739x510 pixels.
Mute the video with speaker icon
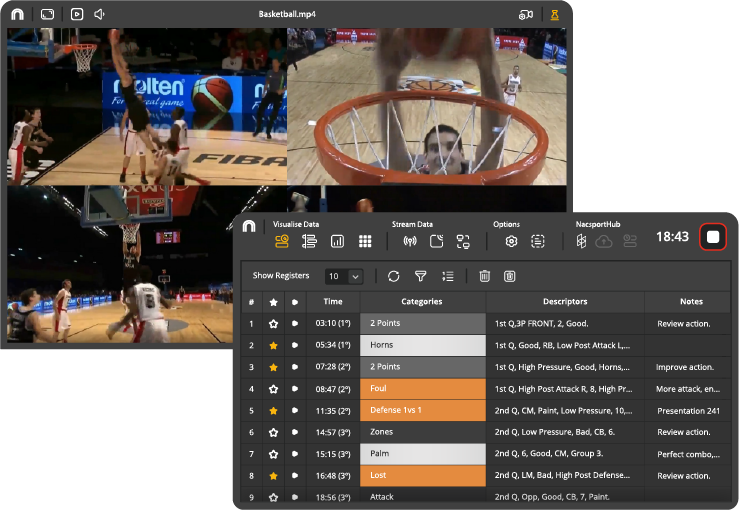100,15
